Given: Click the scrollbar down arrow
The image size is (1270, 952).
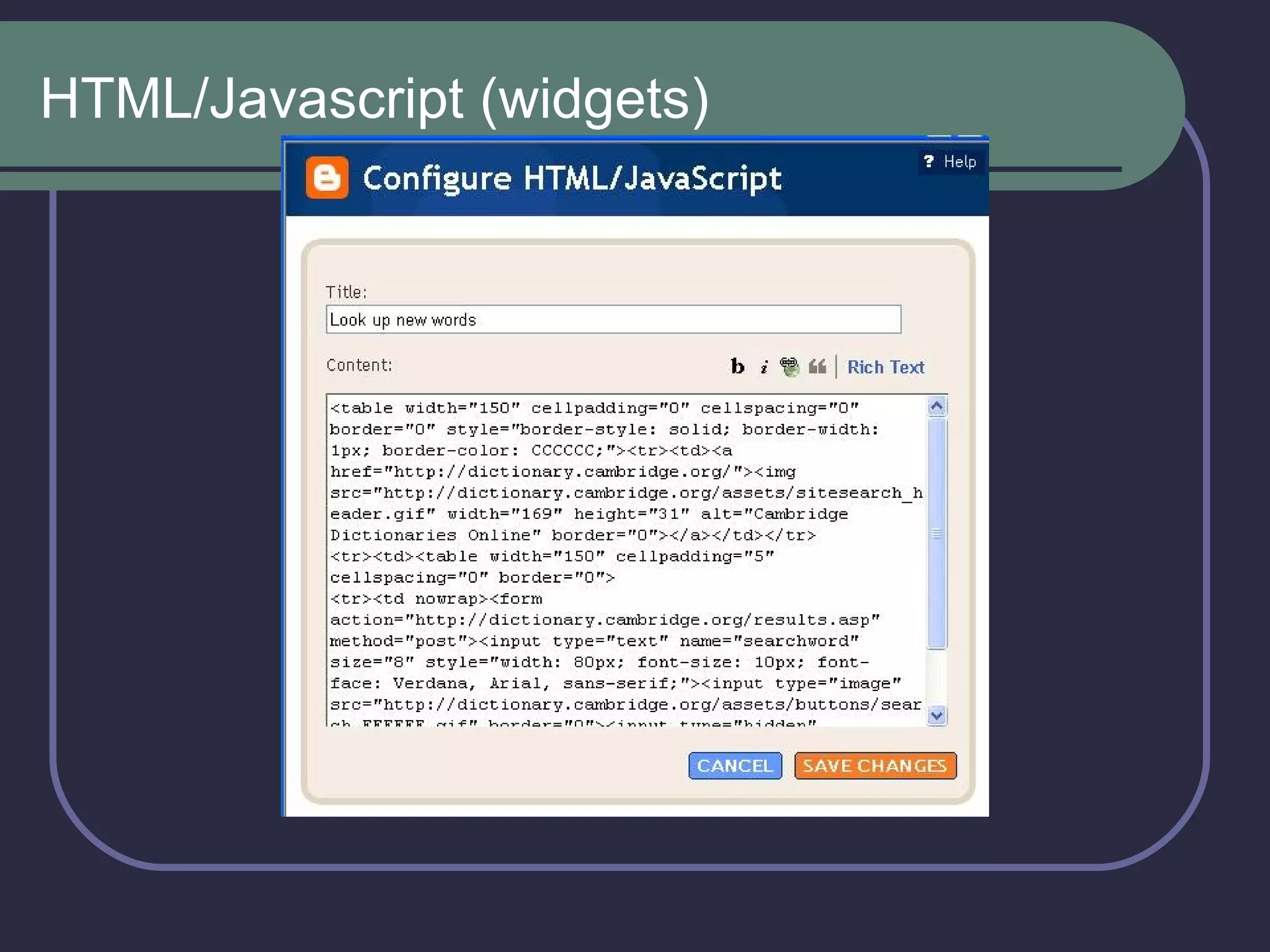Looking at the screenshot, I should coord(936,715).
